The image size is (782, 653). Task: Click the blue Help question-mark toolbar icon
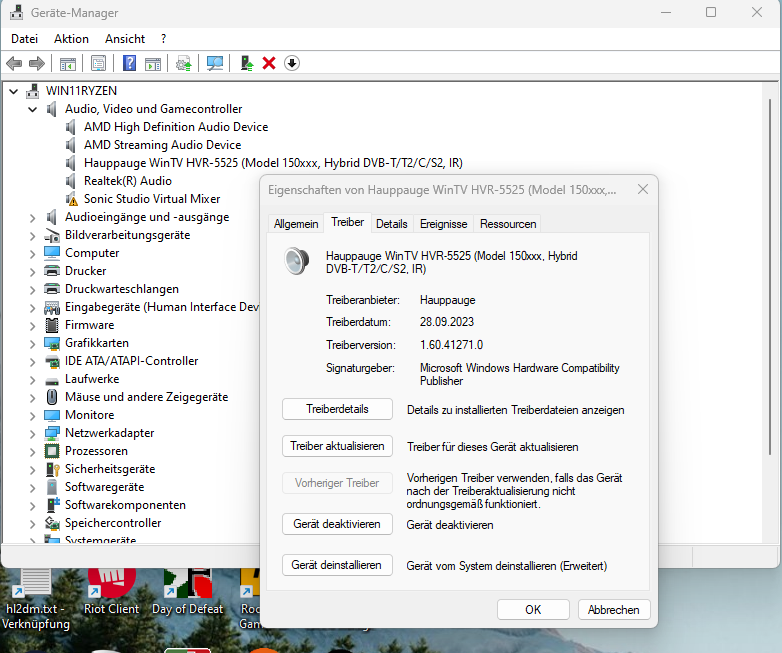(x=129, y=63)
